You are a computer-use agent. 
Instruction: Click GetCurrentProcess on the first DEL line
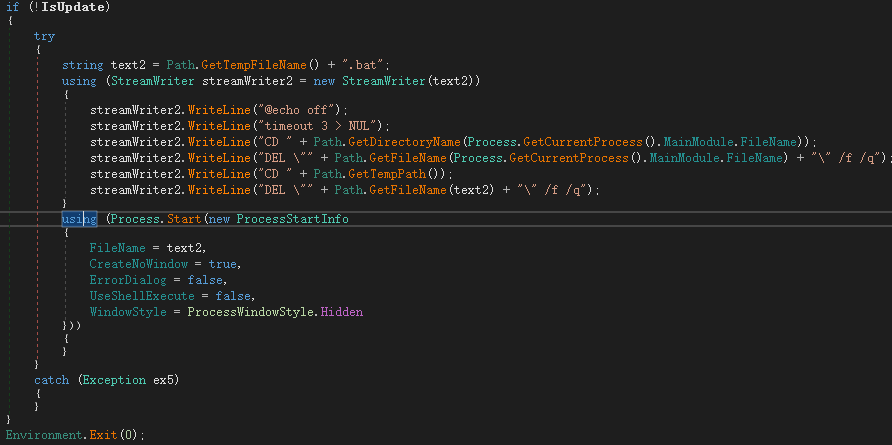click(571, 158)
